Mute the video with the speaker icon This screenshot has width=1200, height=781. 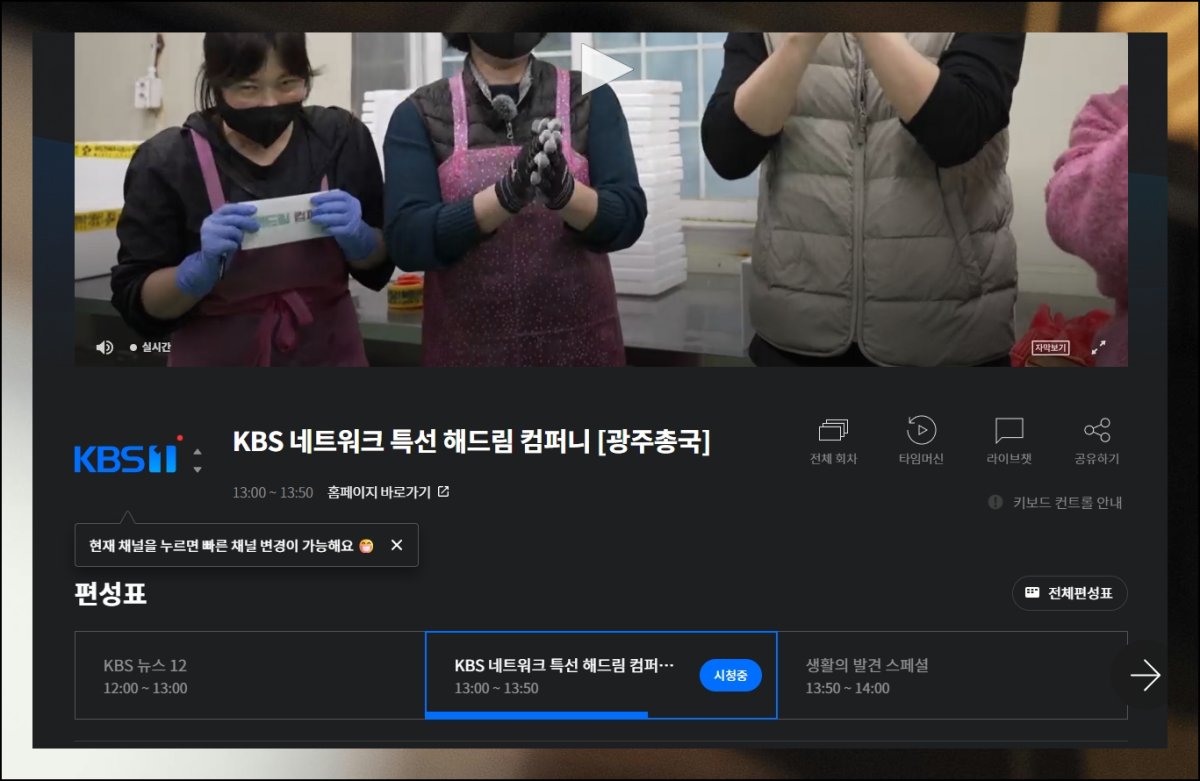coord(104,347)
